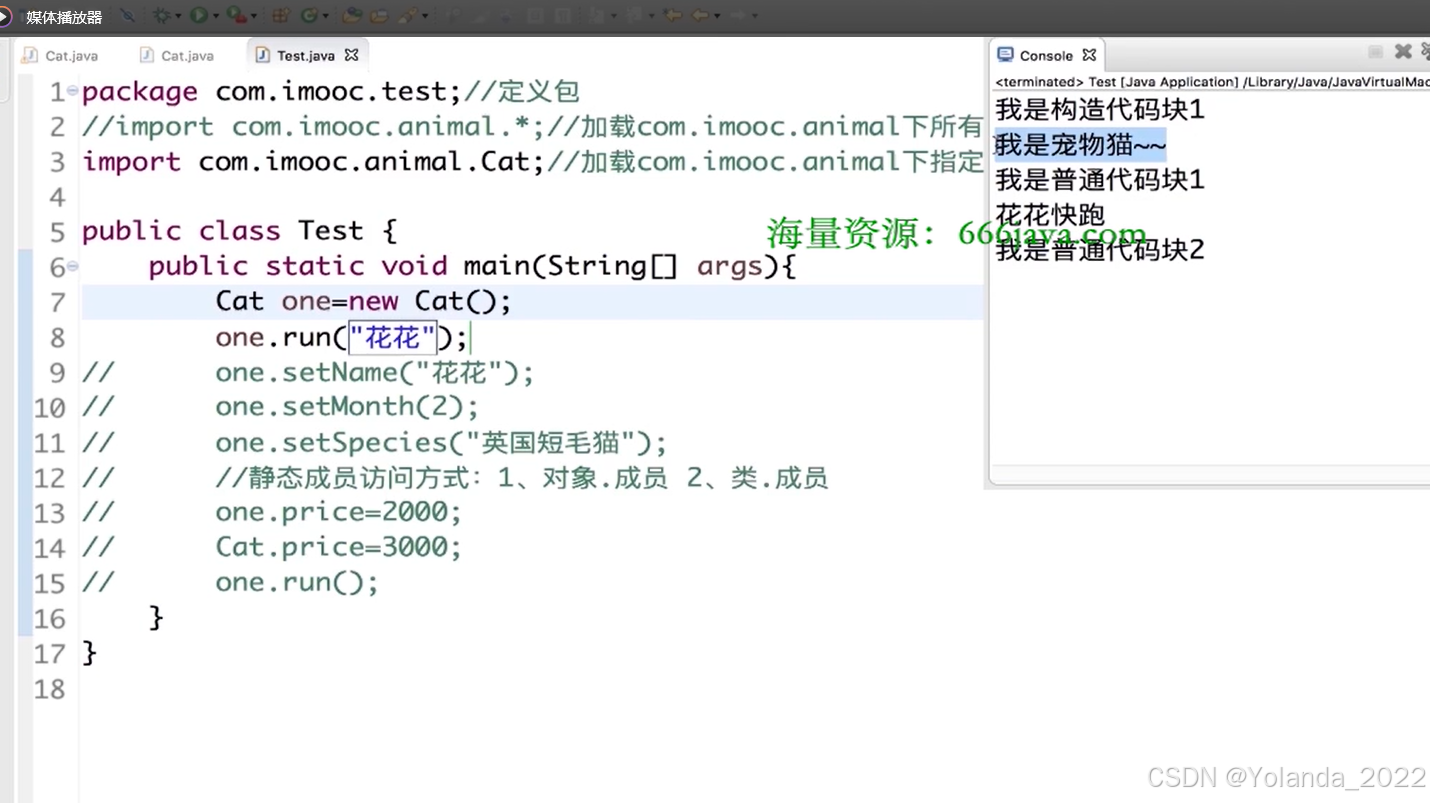The image size is (1430, 803).
Task: Collapse the fold marker on line 1
Action: coord(73,91)
